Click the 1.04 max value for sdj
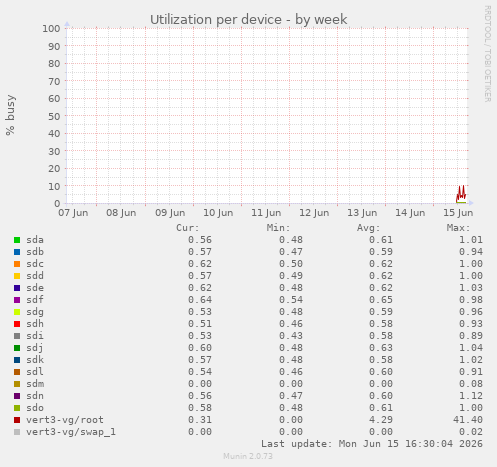497x467 pixels. pos(471,348)
